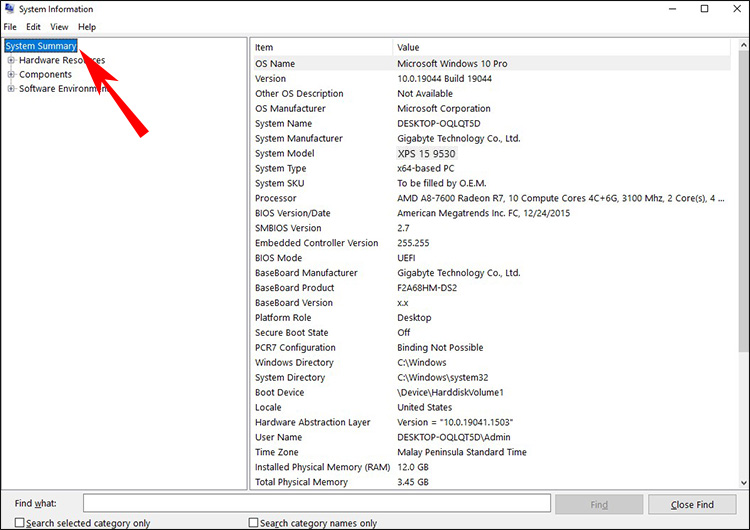
Task: Select the Other OS Description row
Action: 491,93
